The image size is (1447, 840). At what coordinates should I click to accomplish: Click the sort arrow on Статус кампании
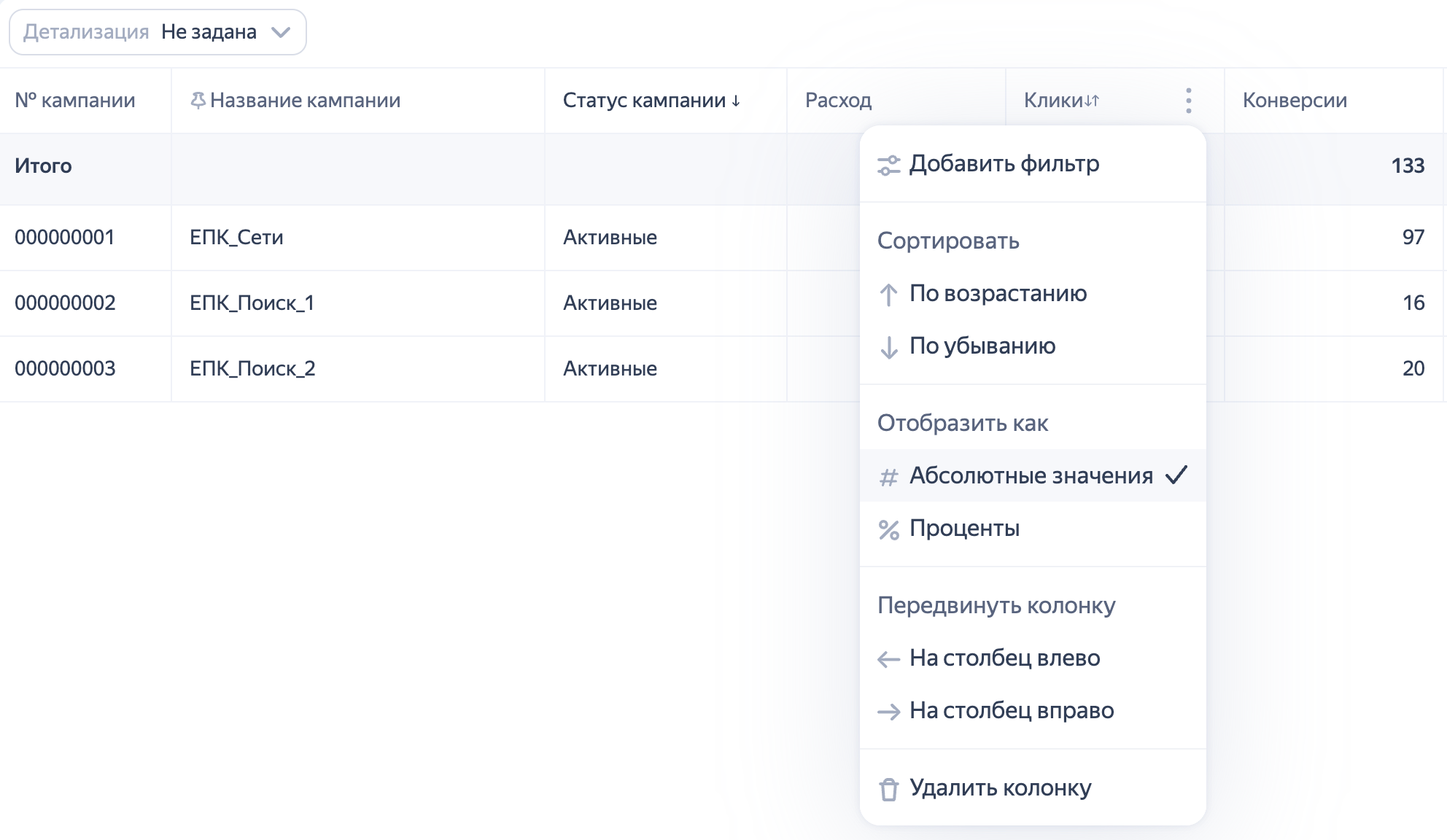click(x=736, y=101)
